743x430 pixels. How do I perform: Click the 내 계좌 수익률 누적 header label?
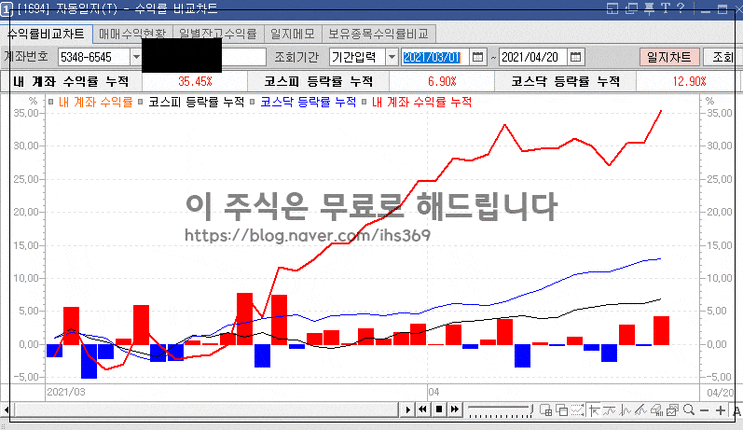click(71, 82)
